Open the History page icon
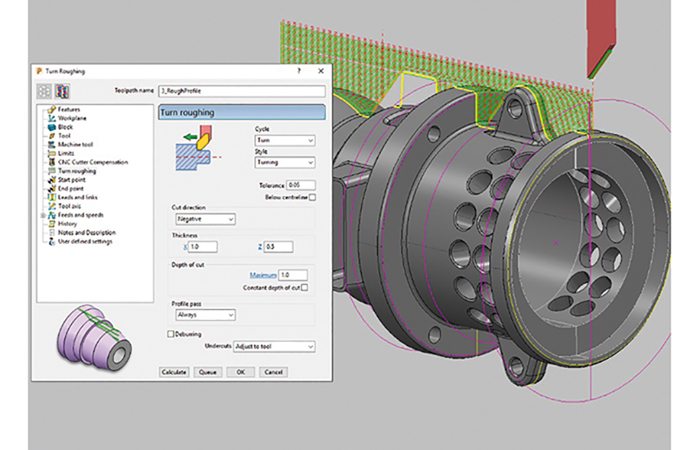This screenshot has height=450, width=700. (52, 224)
